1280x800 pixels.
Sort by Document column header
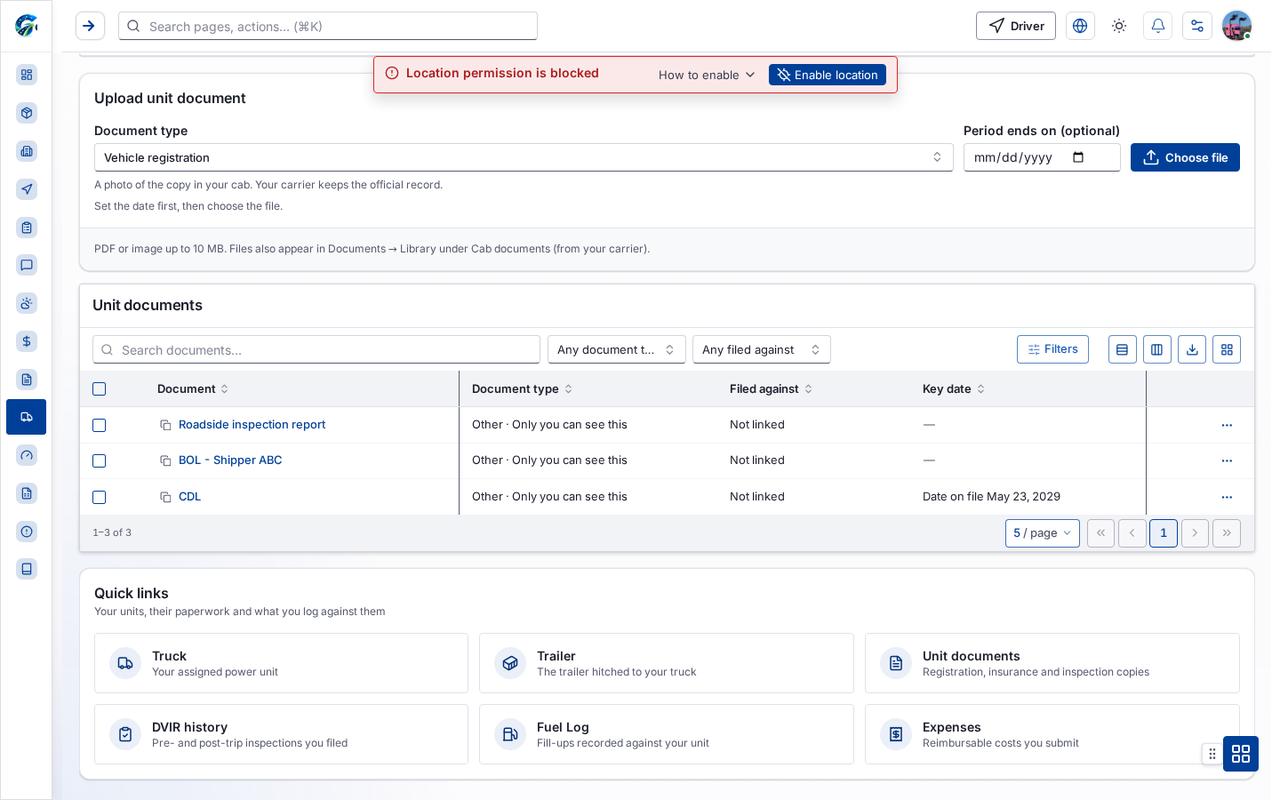click(193, 389)
